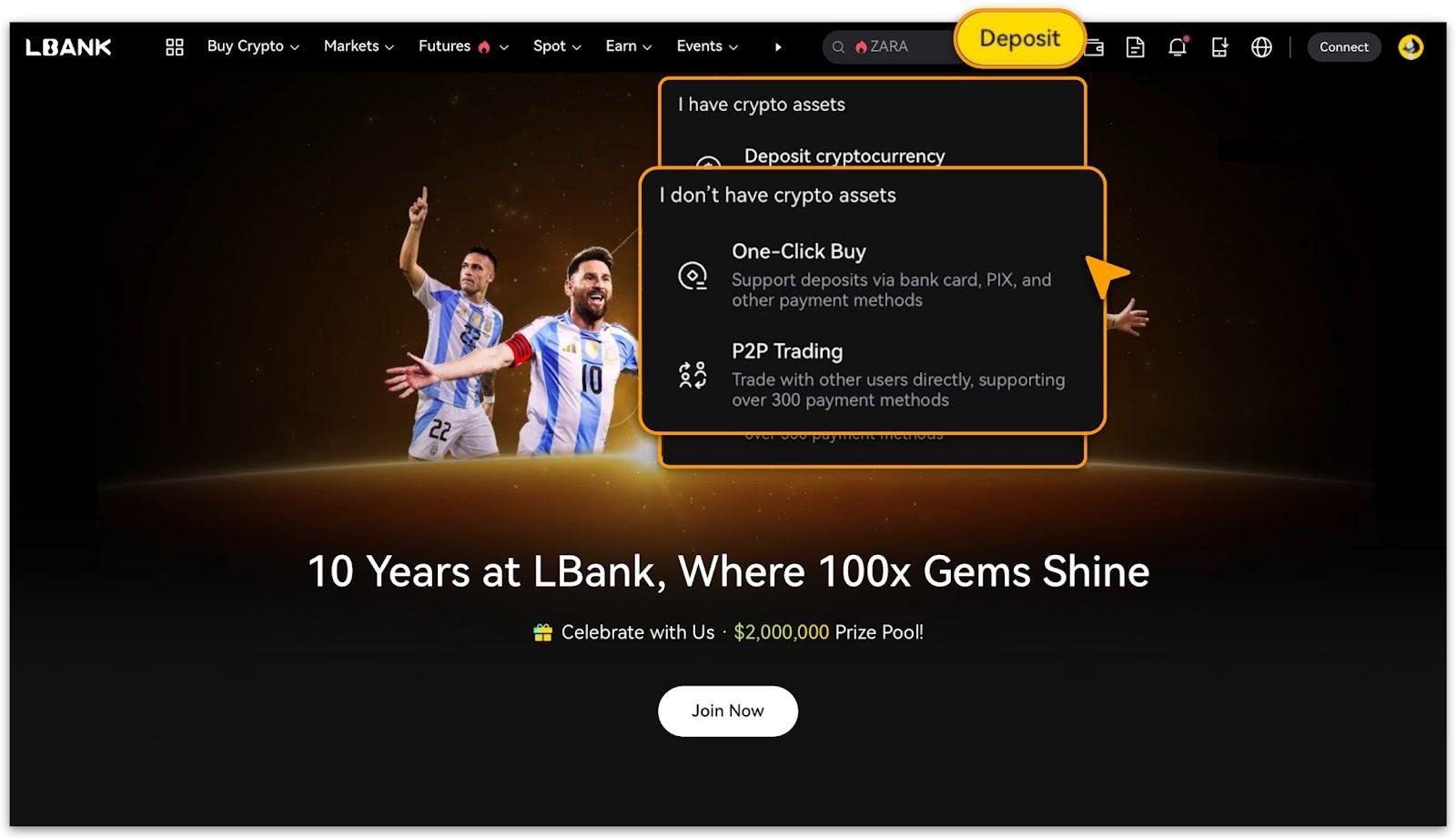Image resolution: width=1456 pixels, height=838 pixels.
Task: Open the apps grid icon beside the logo
Action: coord(175,46)
